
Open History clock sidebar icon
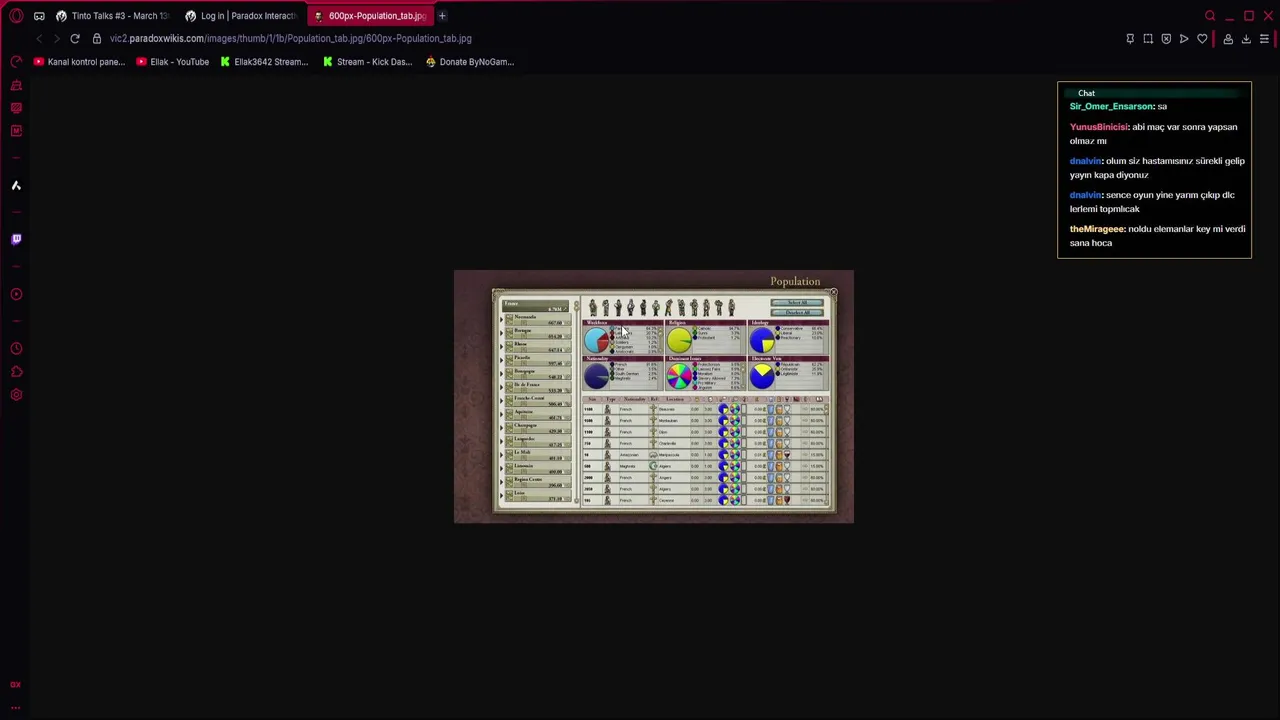coord(16,349)
